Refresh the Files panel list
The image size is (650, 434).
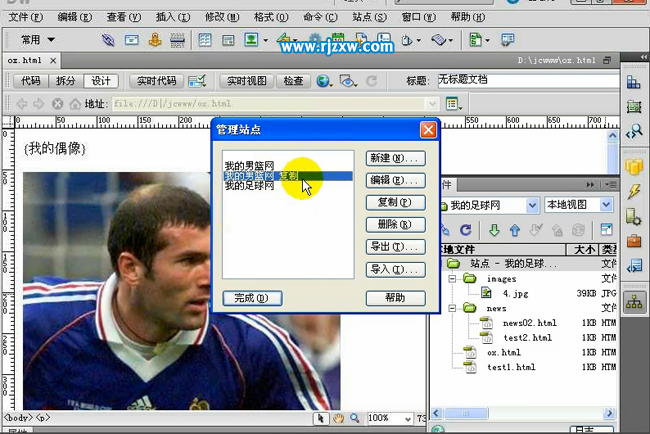[x=466, y=230]
